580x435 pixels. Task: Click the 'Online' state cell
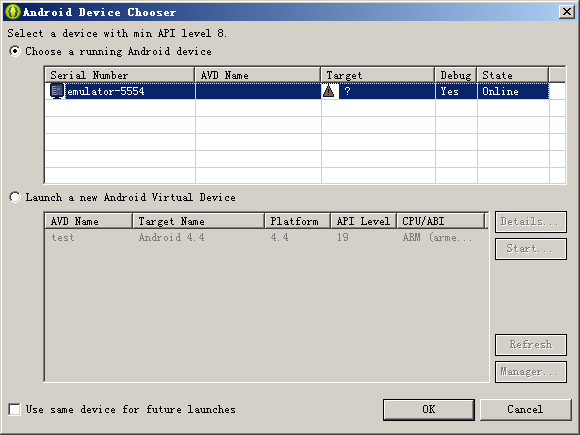pyautogui.click(x=513, y=91)
